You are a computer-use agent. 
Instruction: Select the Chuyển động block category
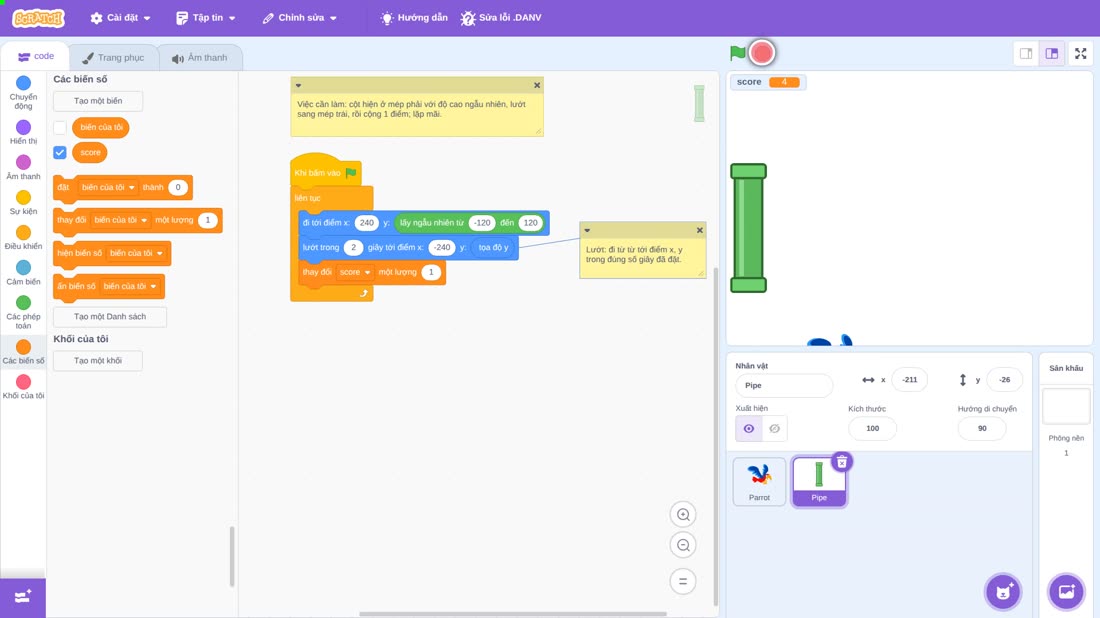23,93
